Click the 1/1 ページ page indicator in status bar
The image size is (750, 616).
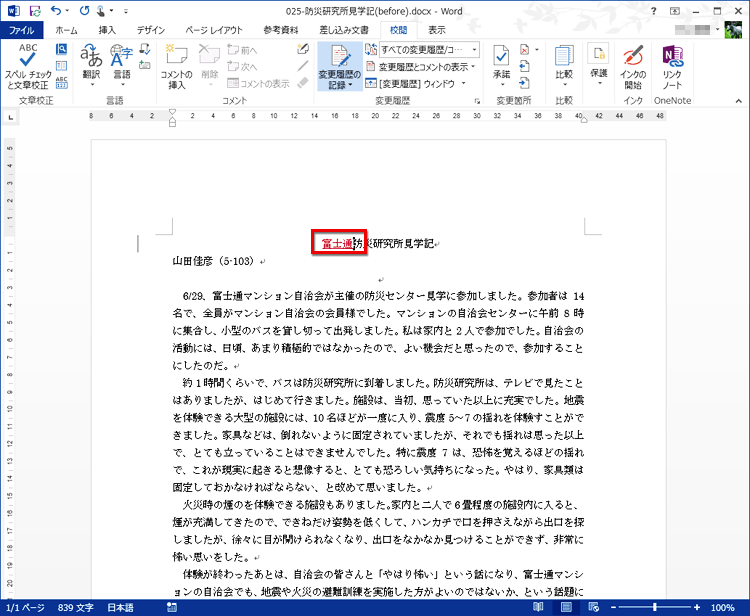coord(25,607)
